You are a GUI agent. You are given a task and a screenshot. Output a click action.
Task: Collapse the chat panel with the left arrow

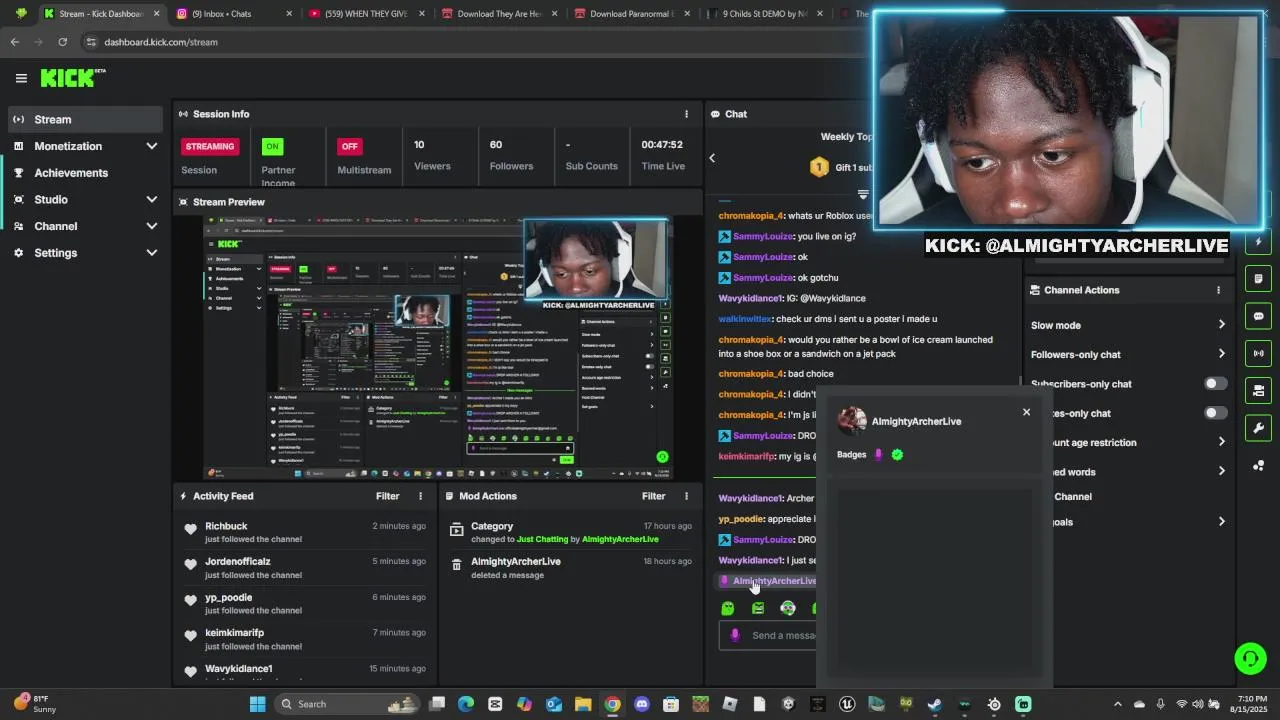click(x=712, y=158)
